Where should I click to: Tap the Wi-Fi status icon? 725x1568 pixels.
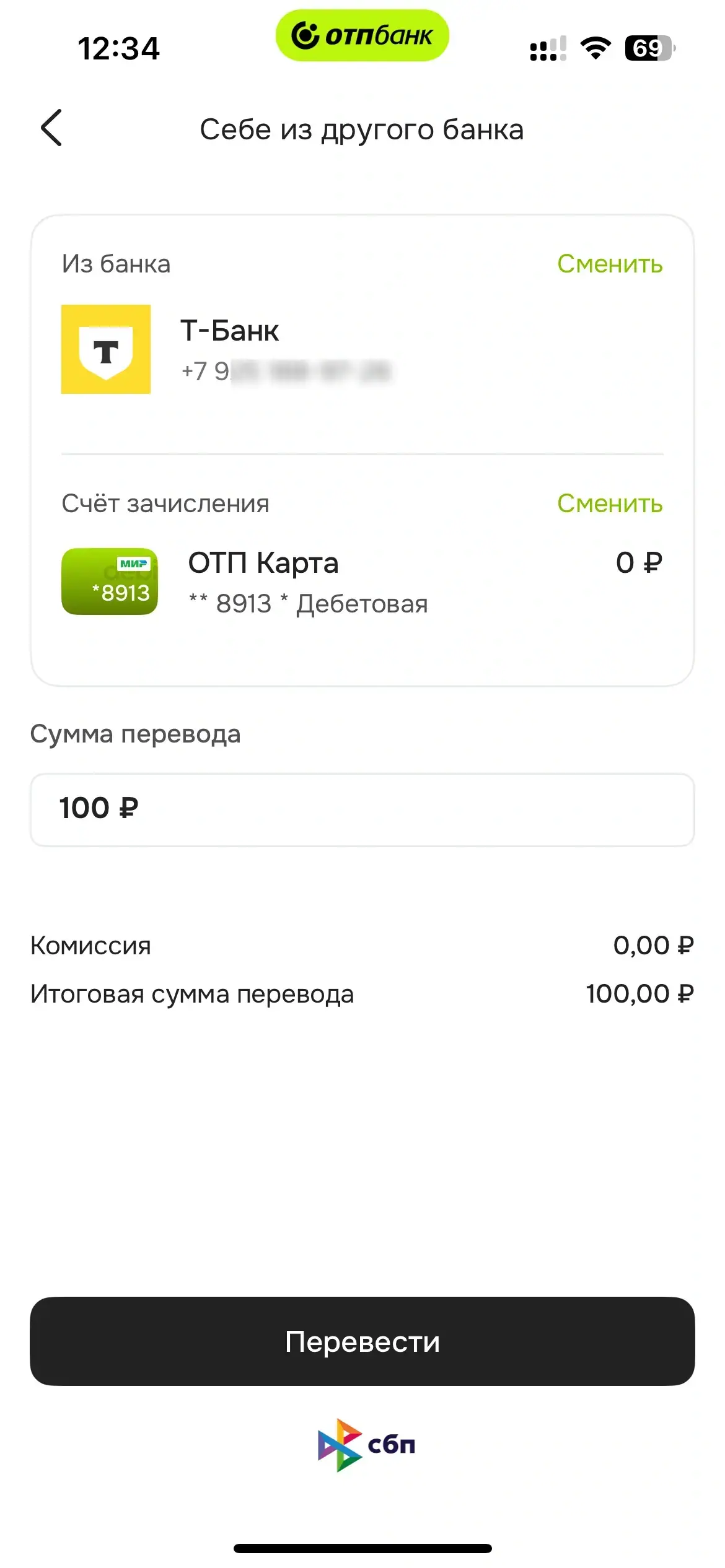click(x=595, y=48)
